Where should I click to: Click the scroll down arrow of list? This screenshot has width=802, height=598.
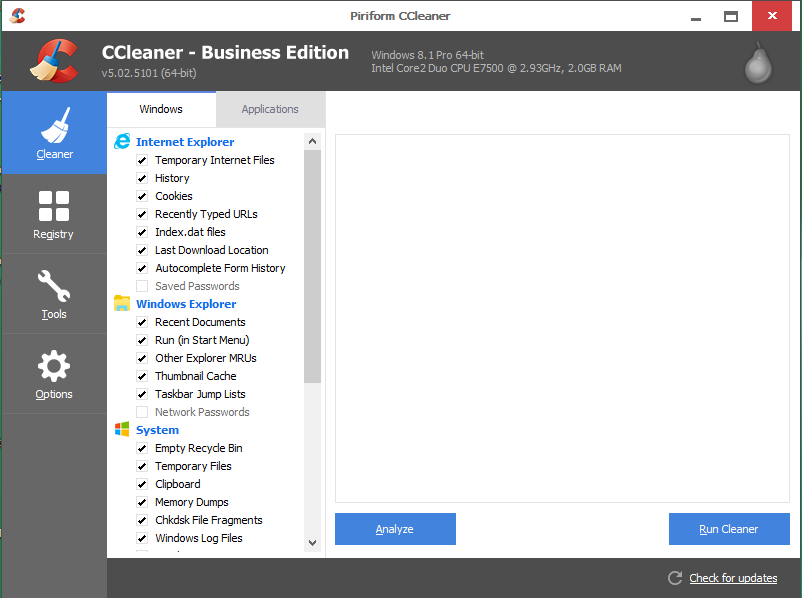coord(313,543)
